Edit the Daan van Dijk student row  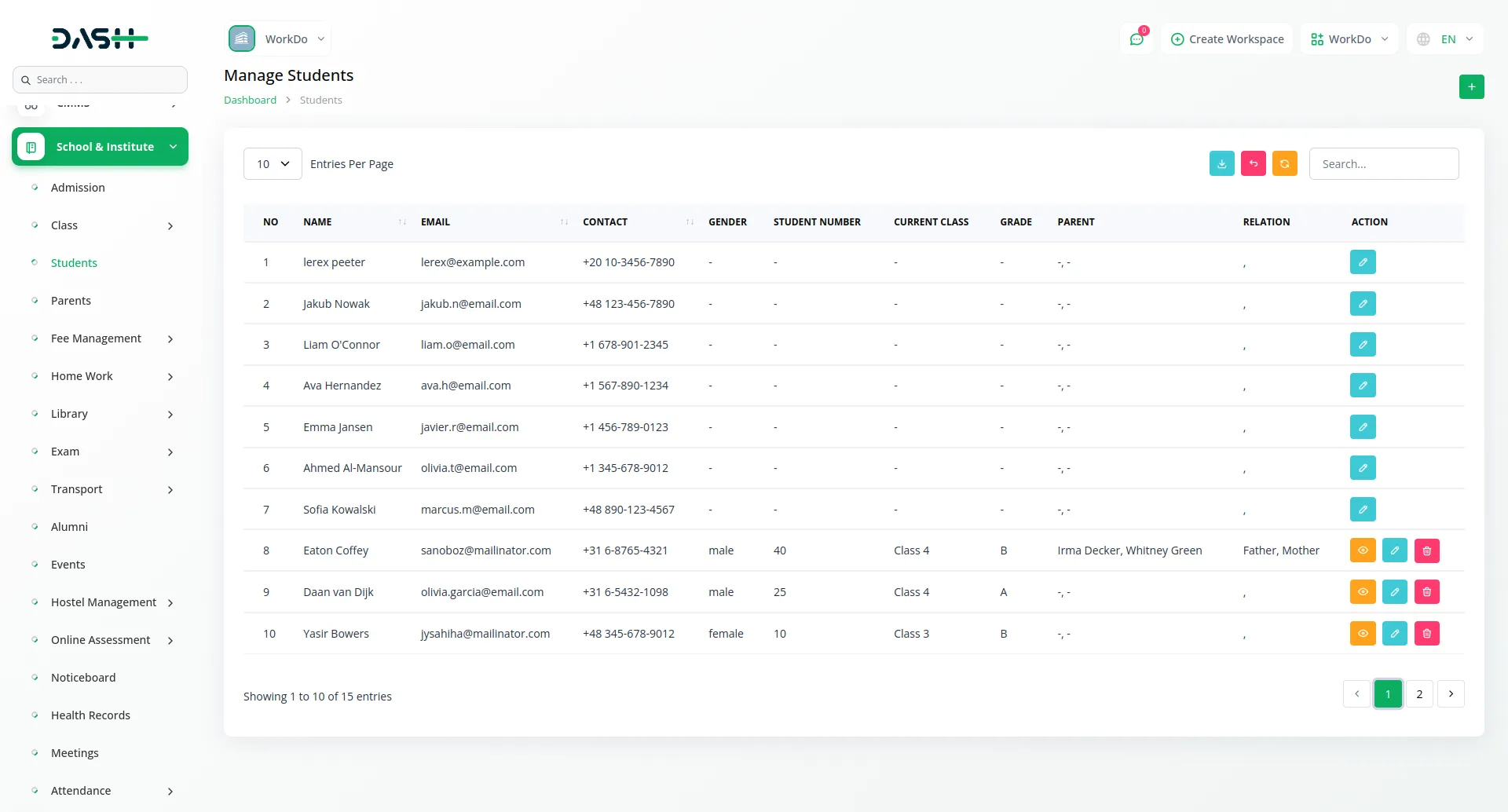coord(1395,592)
